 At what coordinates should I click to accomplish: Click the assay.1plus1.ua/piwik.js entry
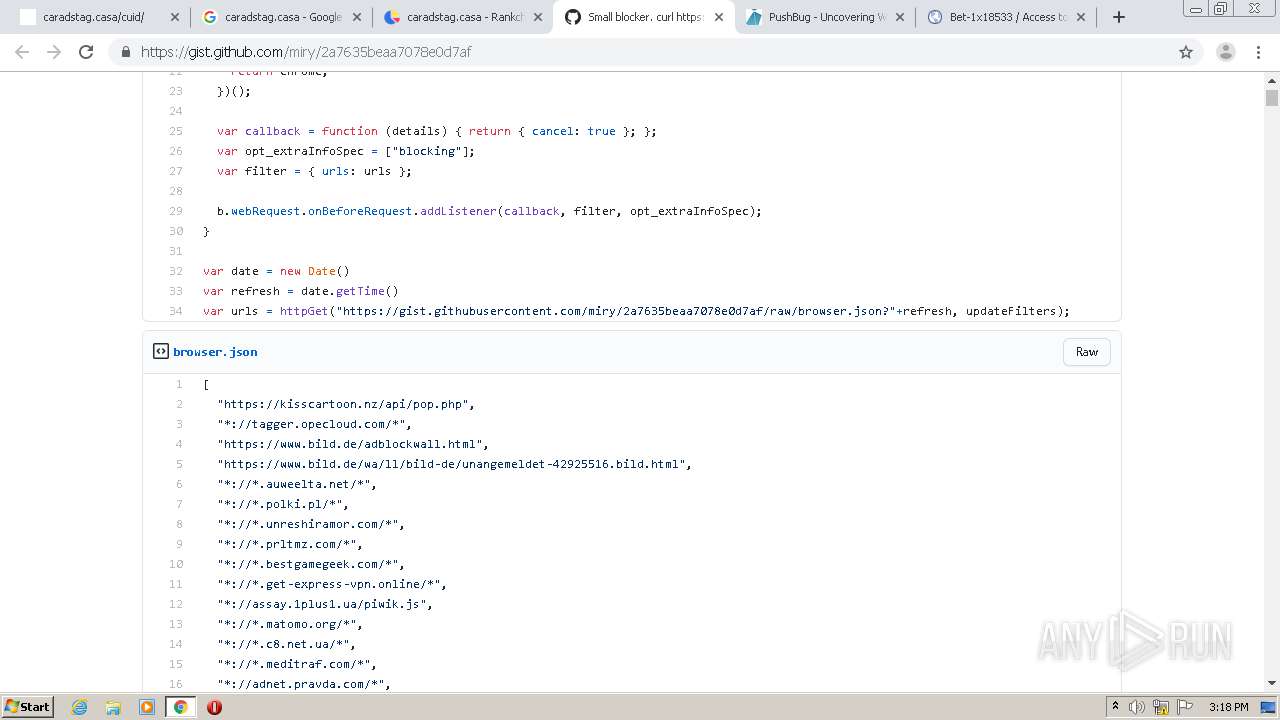pyautogui.click(x=324, y=604)
